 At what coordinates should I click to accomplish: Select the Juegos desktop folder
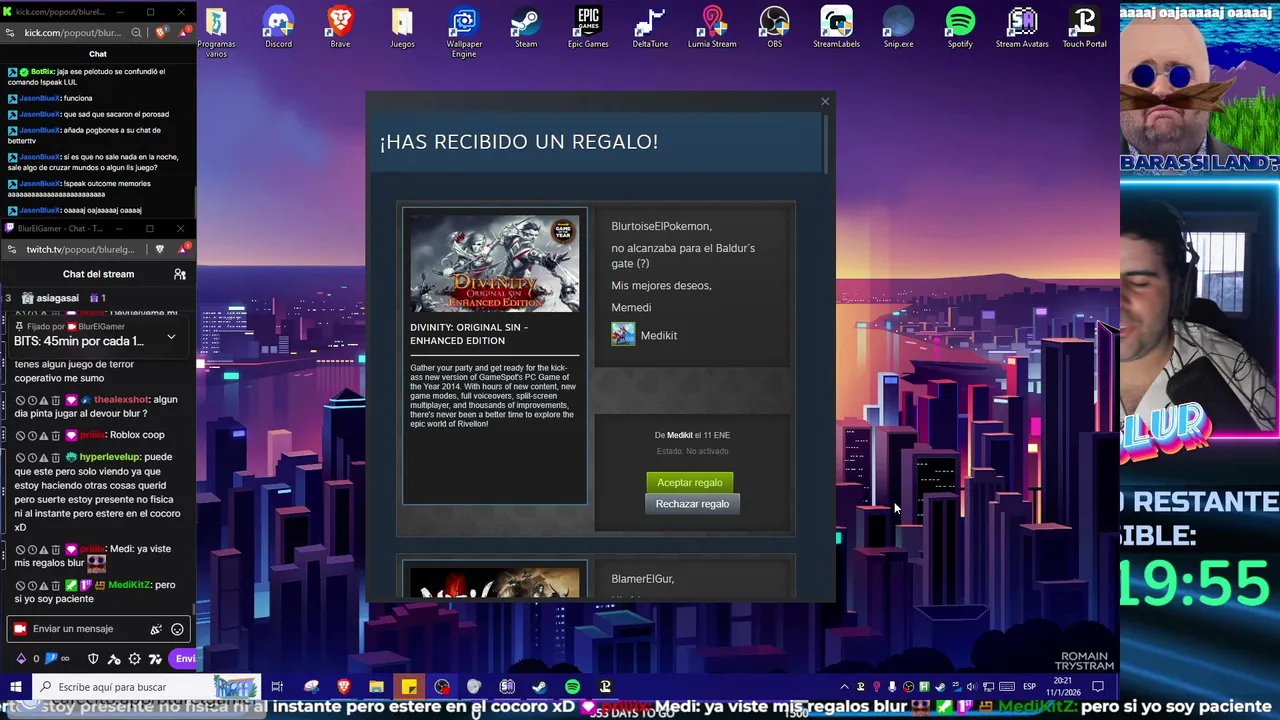402,27
